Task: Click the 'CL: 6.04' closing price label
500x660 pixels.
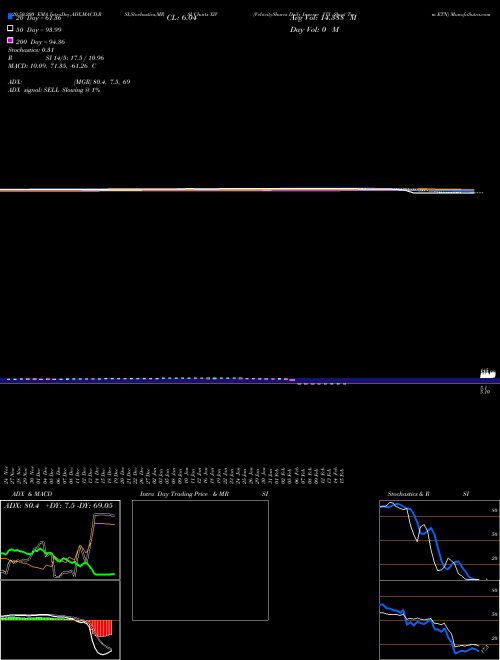Action: coord(181,18)
